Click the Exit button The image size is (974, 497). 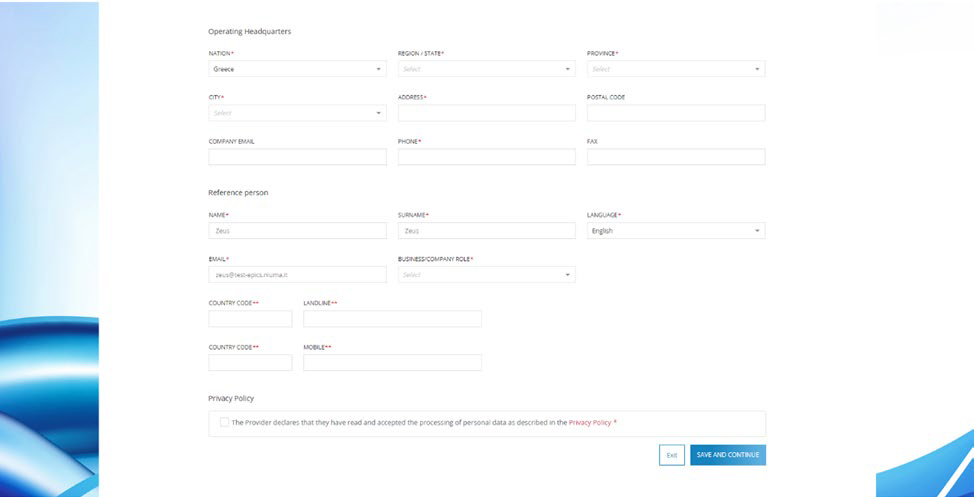[x=672, y=455]
